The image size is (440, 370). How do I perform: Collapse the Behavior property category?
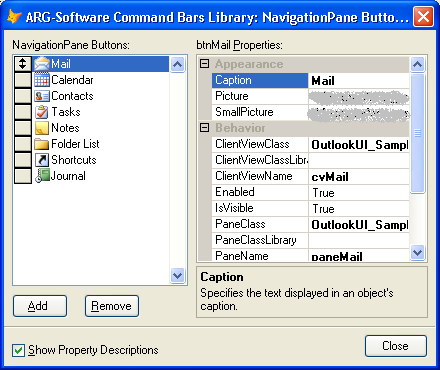click(204, 127)
